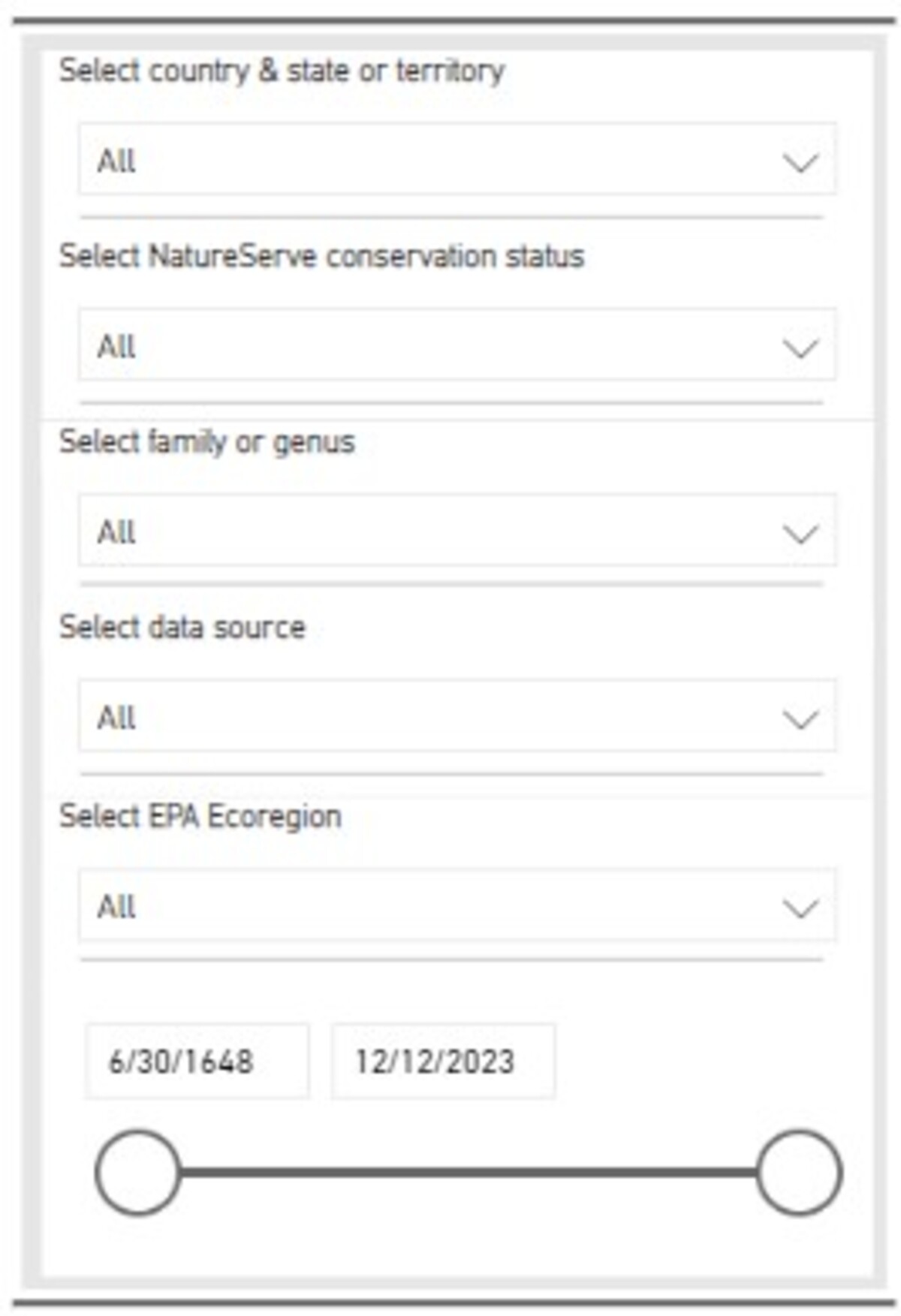Click the Select family or genus label
Image resolution: width=901 pixels, height=1316 pixels.
click(206, 441)
